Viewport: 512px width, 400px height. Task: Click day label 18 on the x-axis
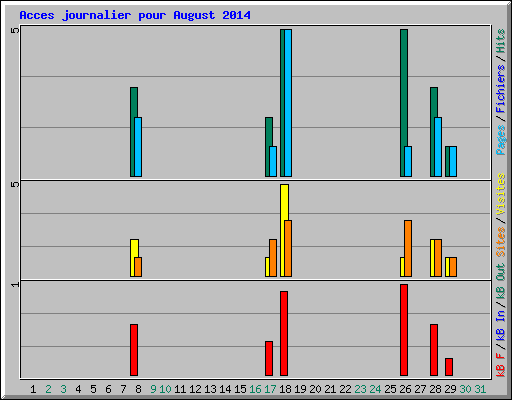coord(285,389)
